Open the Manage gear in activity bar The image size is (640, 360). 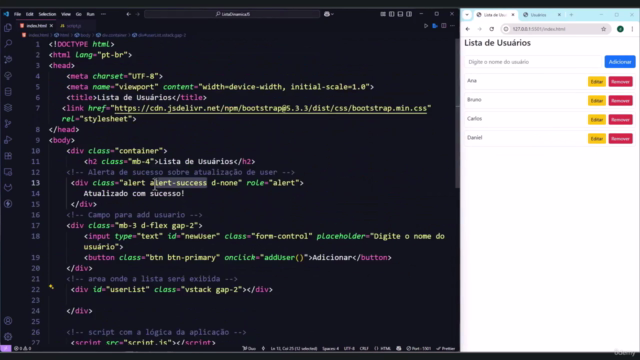(x=8, y=337)
